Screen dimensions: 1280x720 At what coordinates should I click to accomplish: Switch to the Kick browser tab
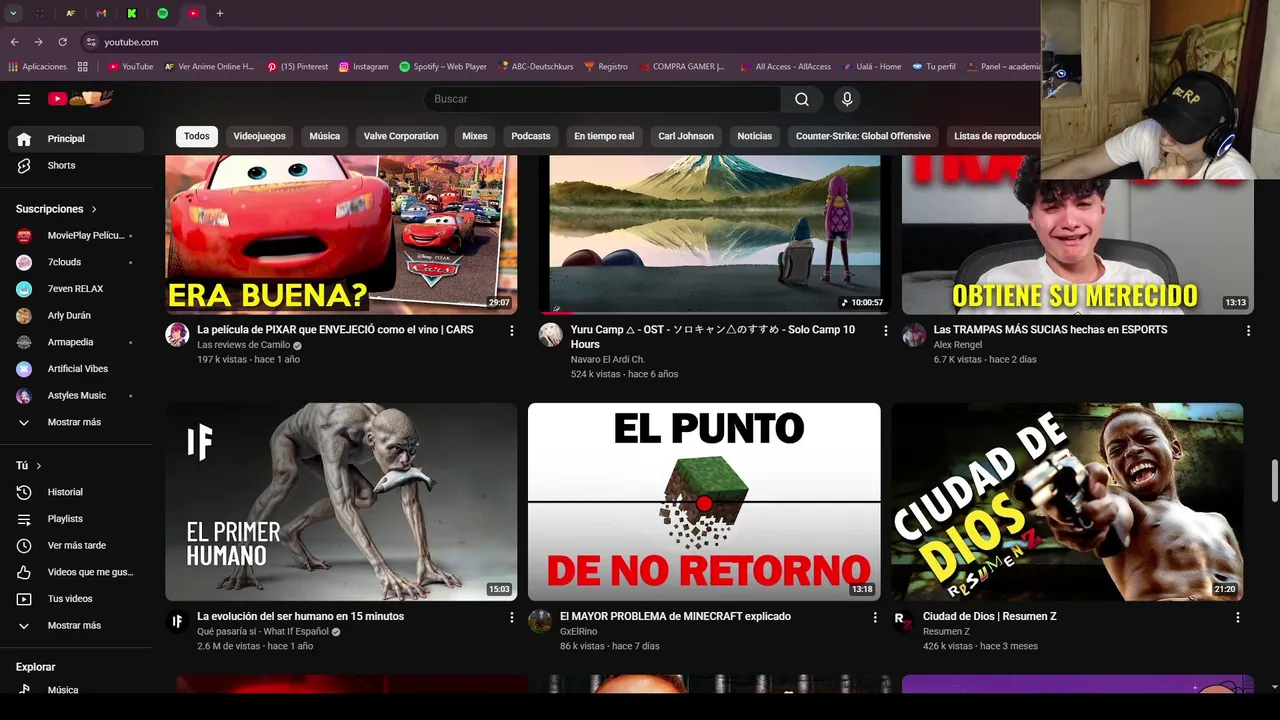coord(132,13)
